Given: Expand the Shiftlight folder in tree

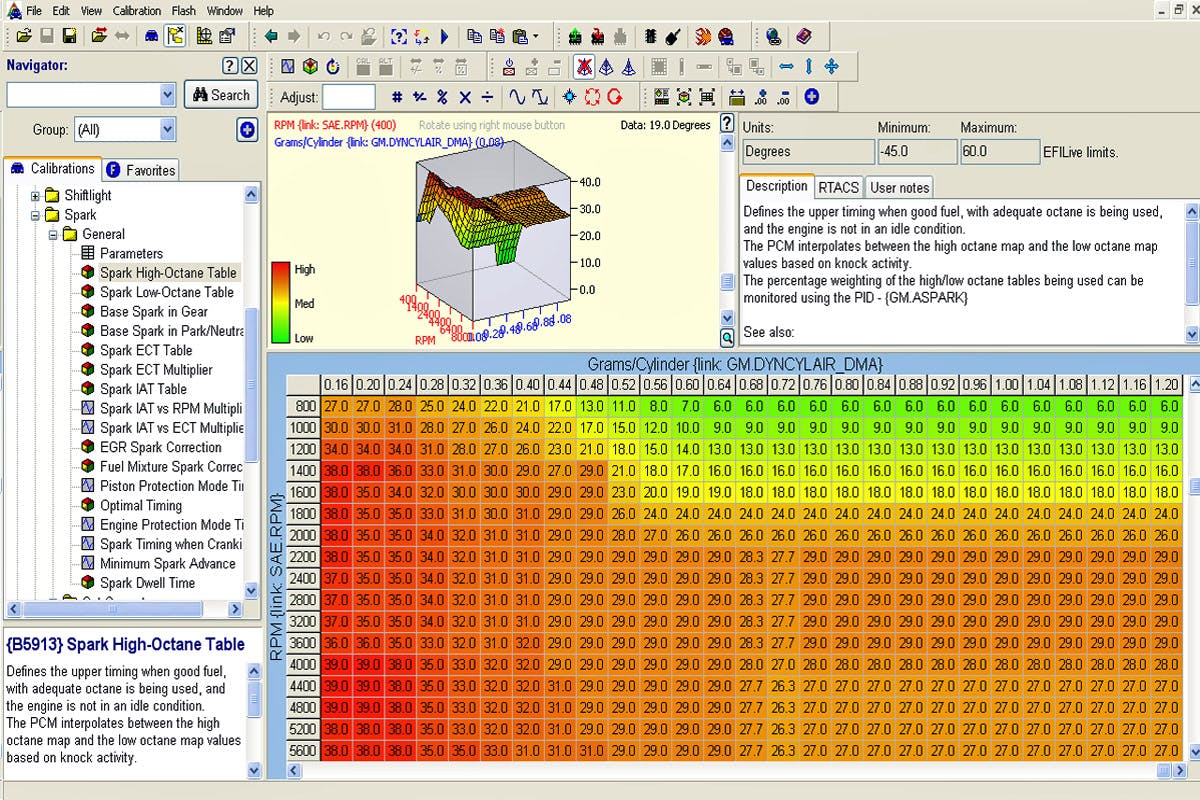Looking at the screenshot, I should [36, 196].
